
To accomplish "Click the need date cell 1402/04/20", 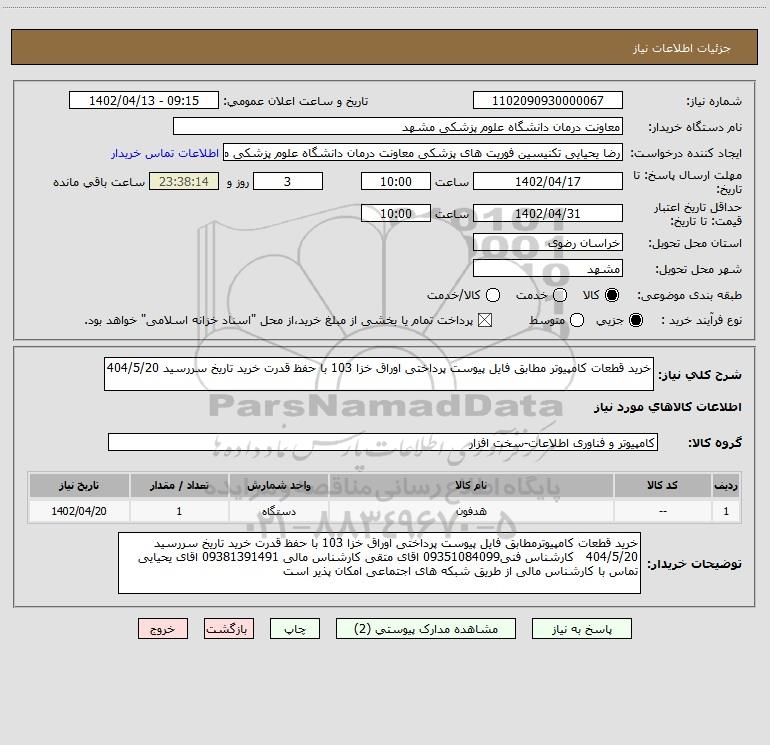I will (79, 511).
